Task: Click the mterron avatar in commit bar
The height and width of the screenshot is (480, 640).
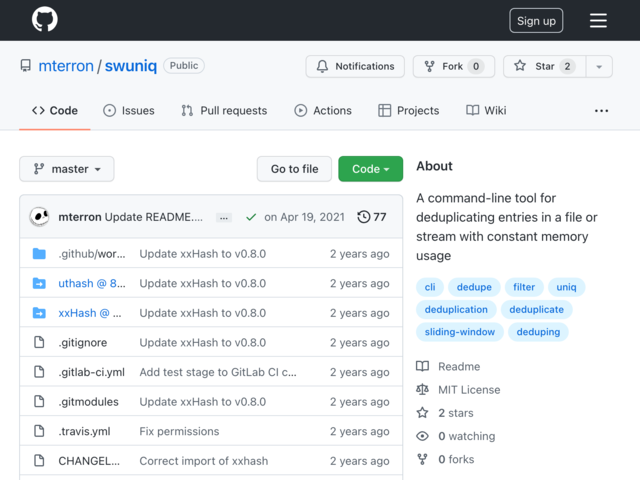Action: (x=40, y=217)
